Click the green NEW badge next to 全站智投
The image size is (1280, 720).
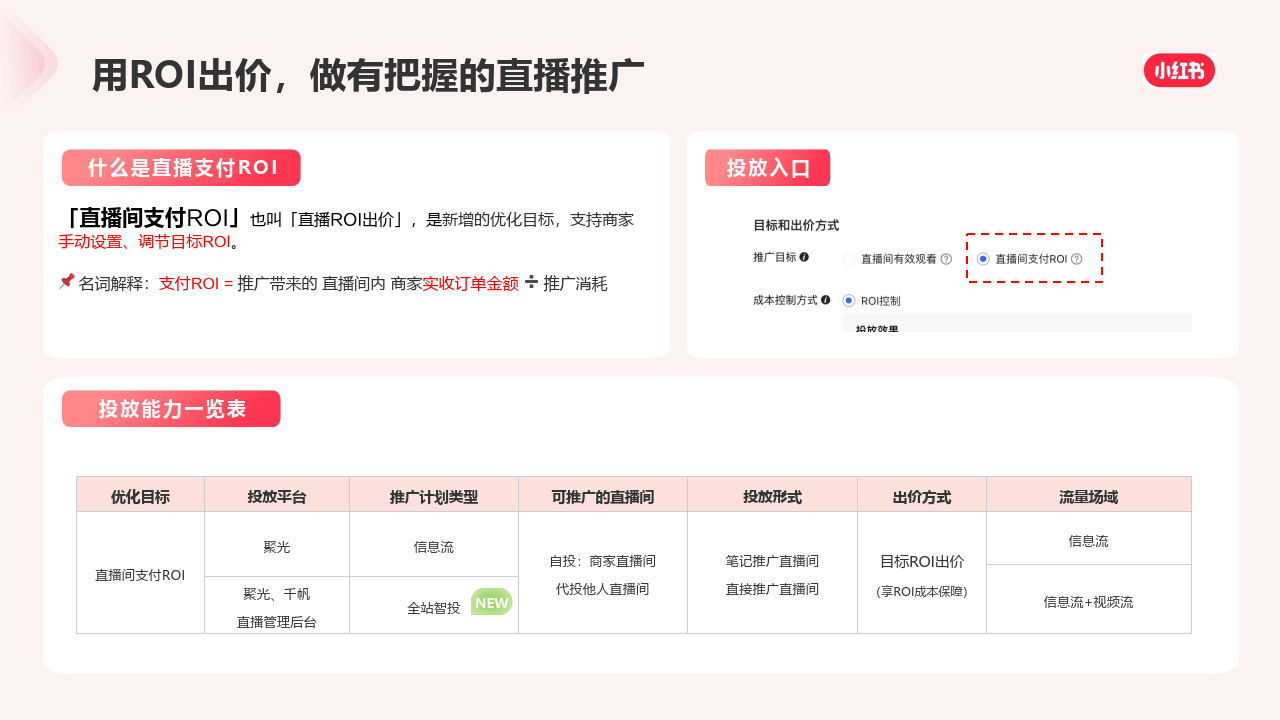point(491,602)
